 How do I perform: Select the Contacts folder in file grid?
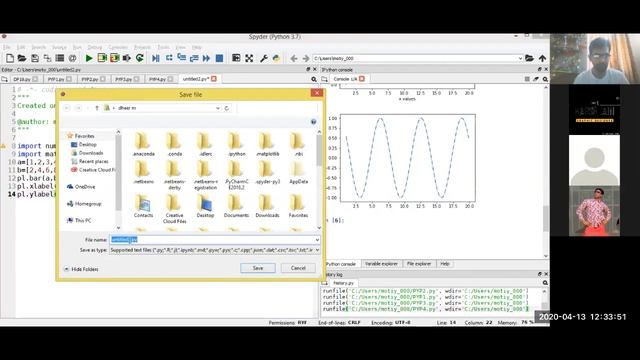(143, 206)
